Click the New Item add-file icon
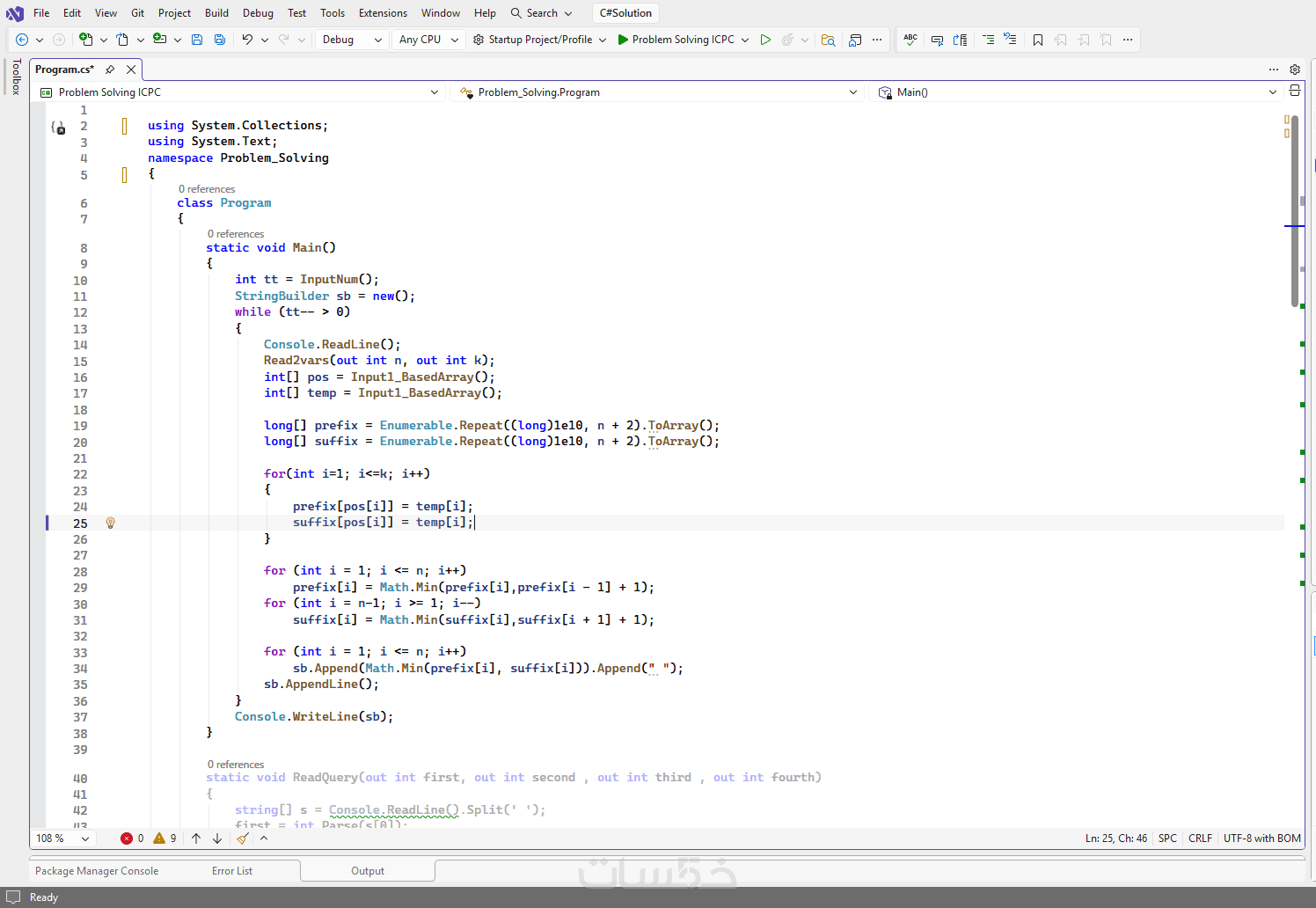 click(85, 40)
